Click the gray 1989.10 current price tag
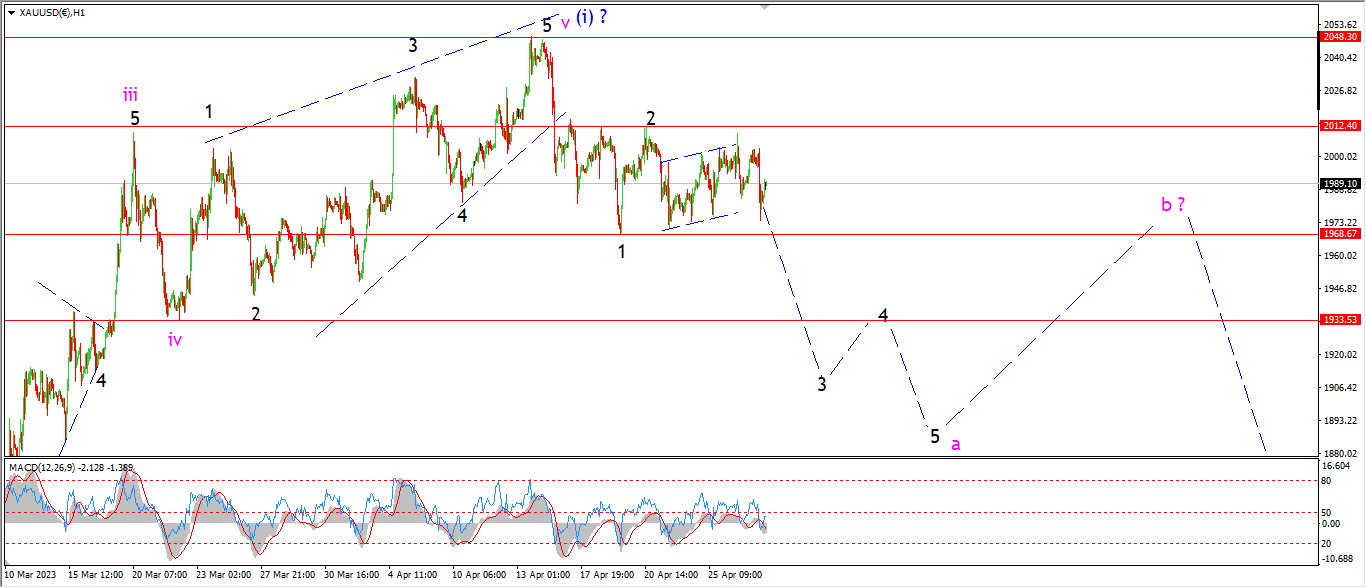The width and height of the screenshot is (1366, 588). [1340, 184]
